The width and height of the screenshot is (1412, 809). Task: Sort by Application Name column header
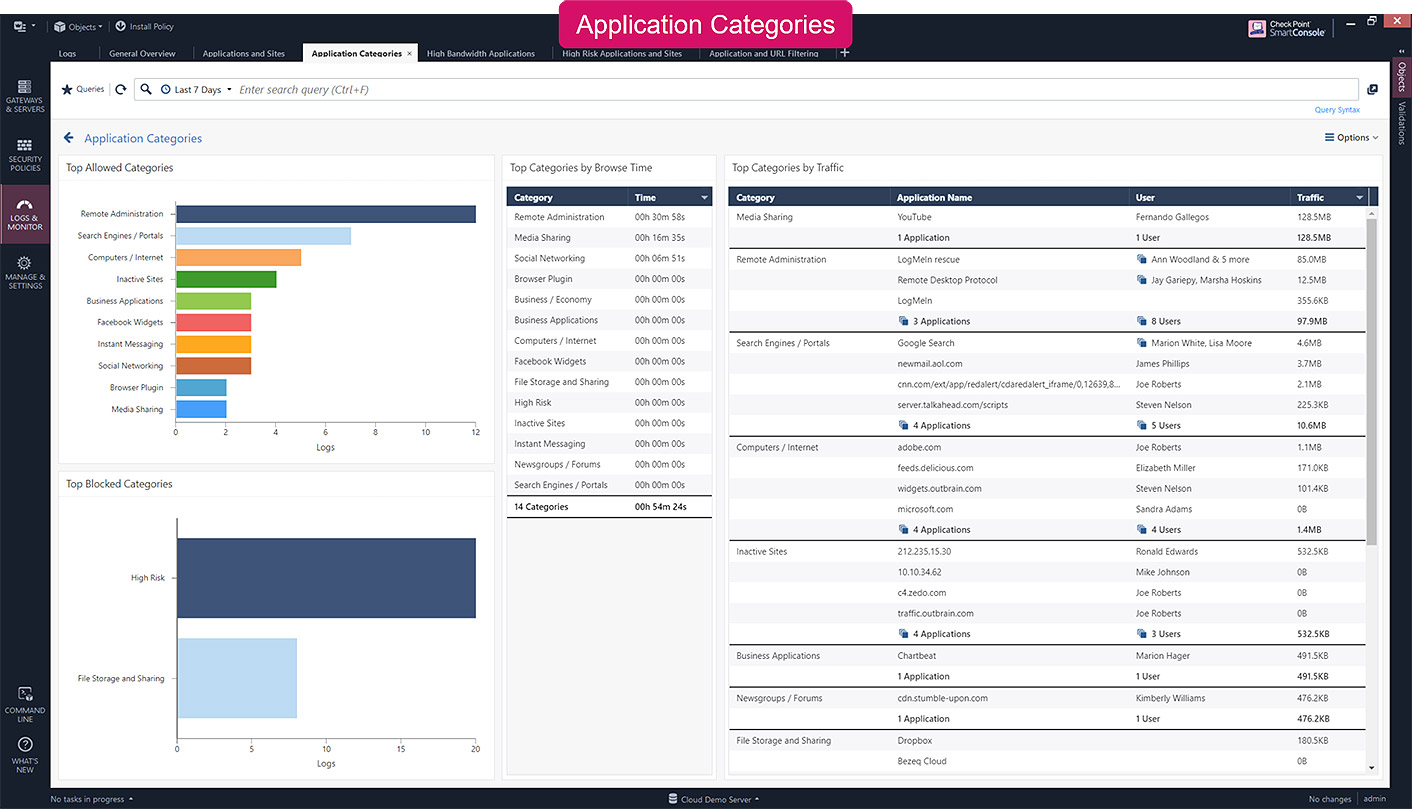1010,198
